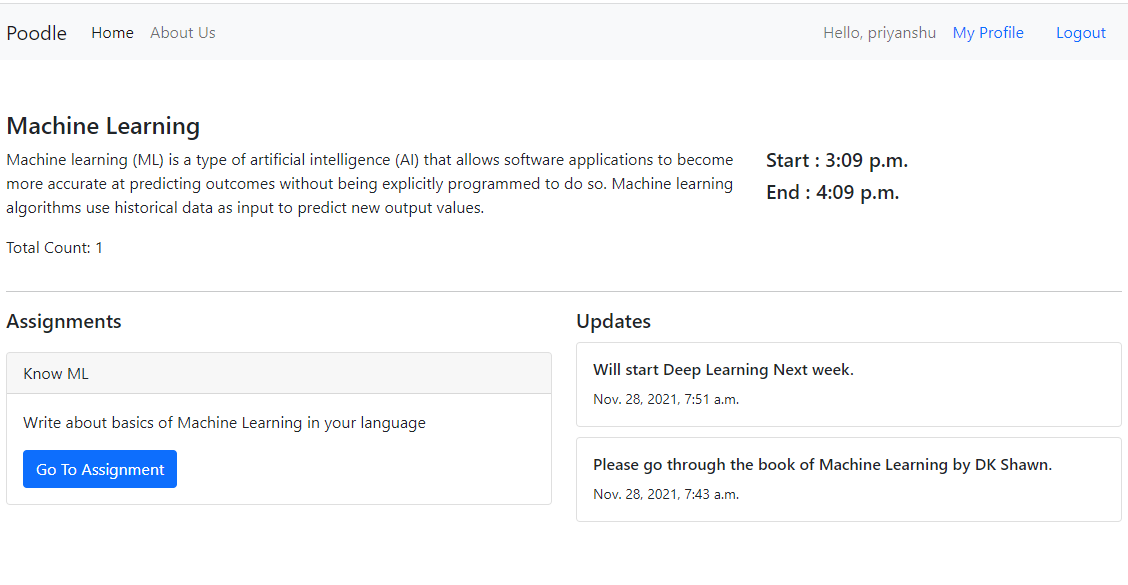Select the update about Deep Learning next week

[723, 369]
